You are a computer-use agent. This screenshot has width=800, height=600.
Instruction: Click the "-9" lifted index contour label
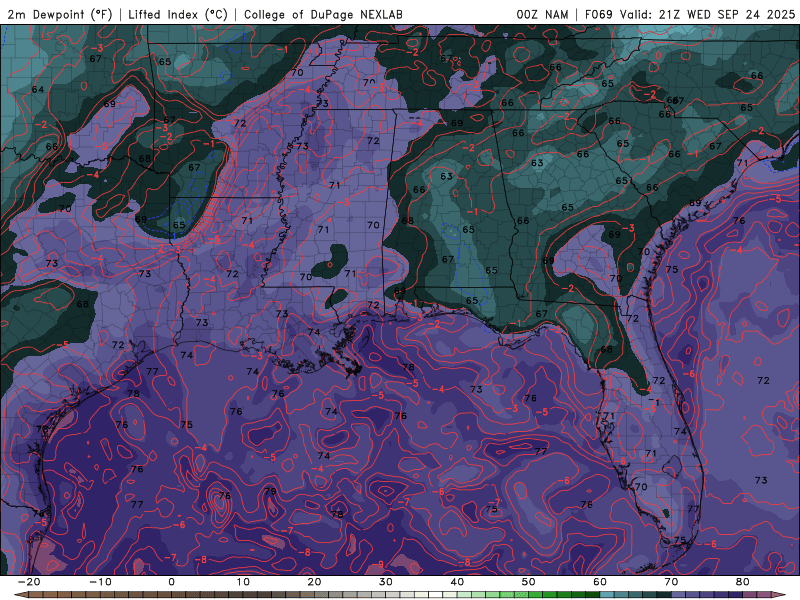378,564
